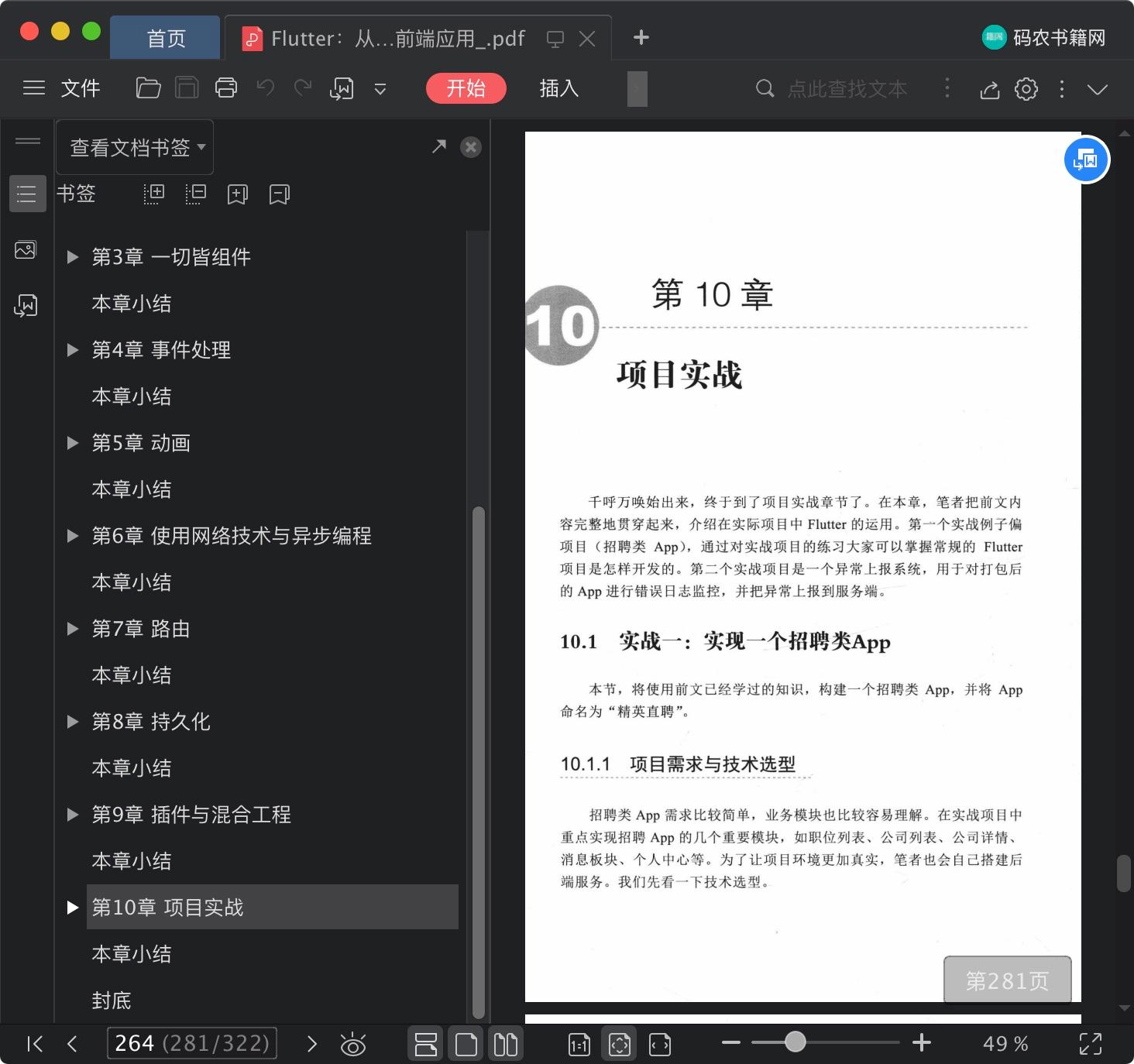
Task: Expand 第7章 路由 bookmark
Action: [73, 629]
